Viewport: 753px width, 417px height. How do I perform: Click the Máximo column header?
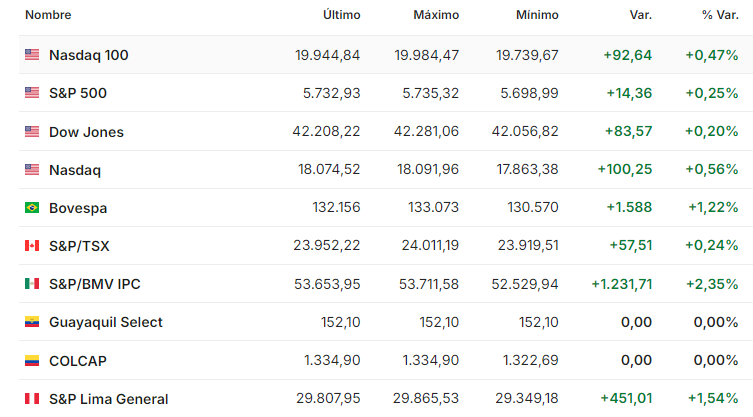[x=436, y=16]
